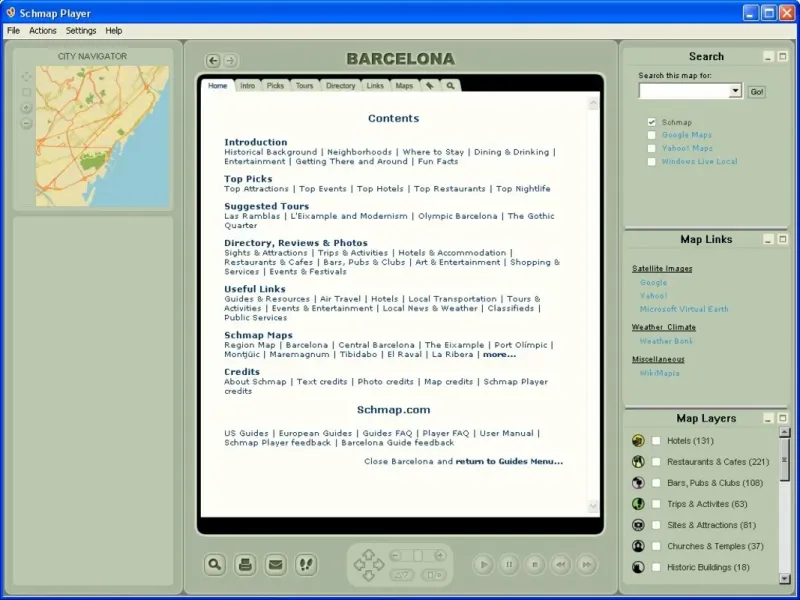
Task: Maximize the Map Layers panel
Action: pyautogui.click(x=782, y=418)
